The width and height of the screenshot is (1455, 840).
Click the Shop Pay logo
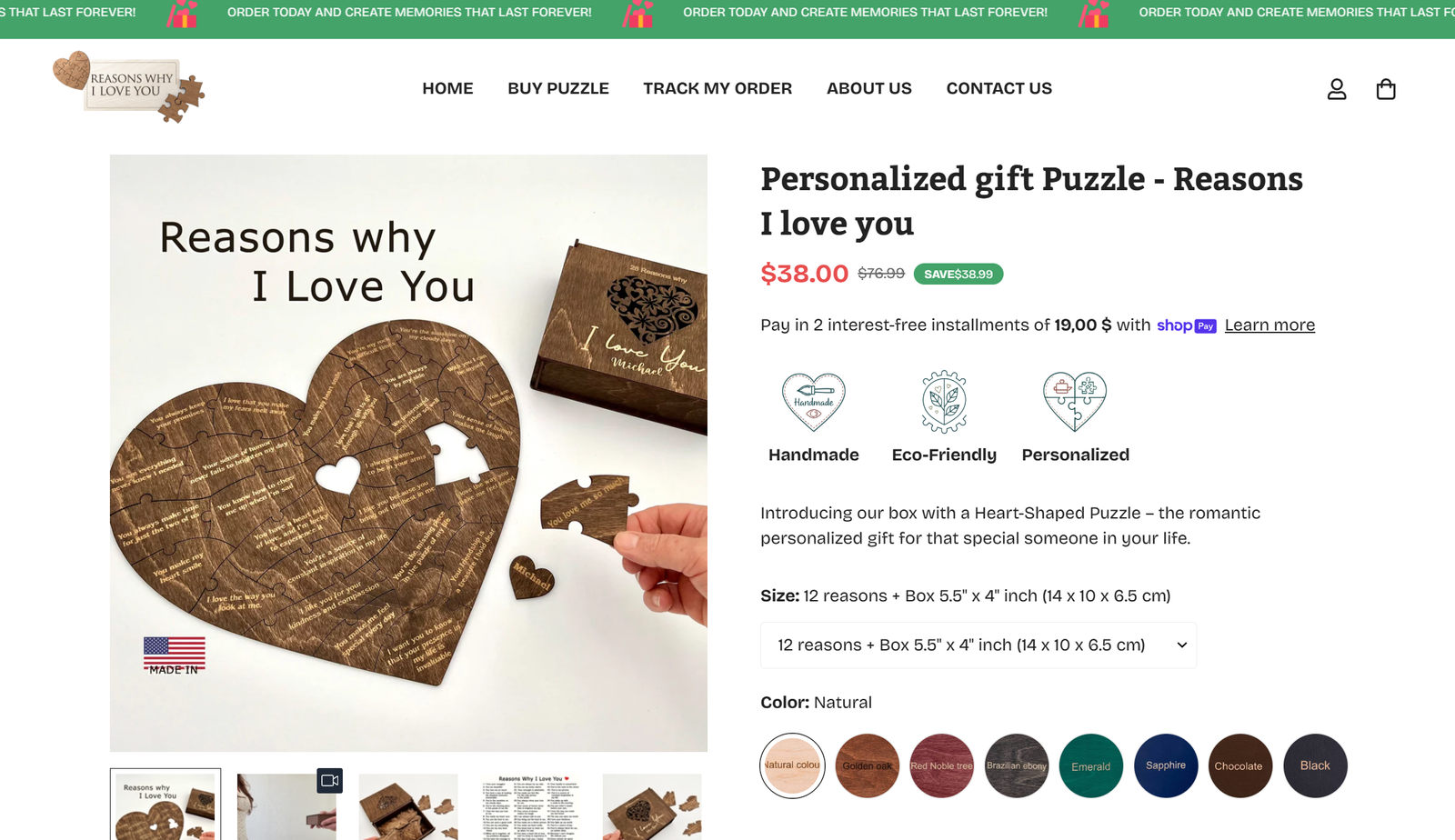[x=1187, y=325]
